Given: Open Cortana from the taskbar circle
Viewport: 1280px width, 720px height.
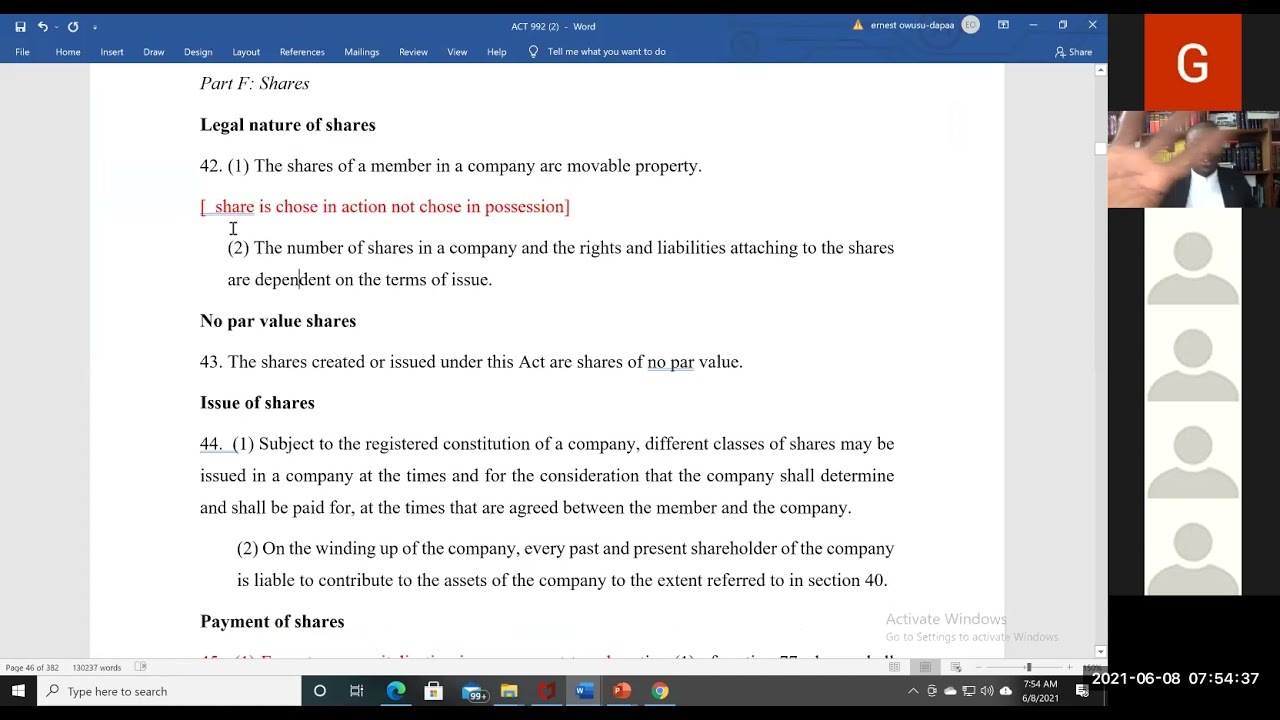Looking at the screenshot, I should tap(320, 691).
